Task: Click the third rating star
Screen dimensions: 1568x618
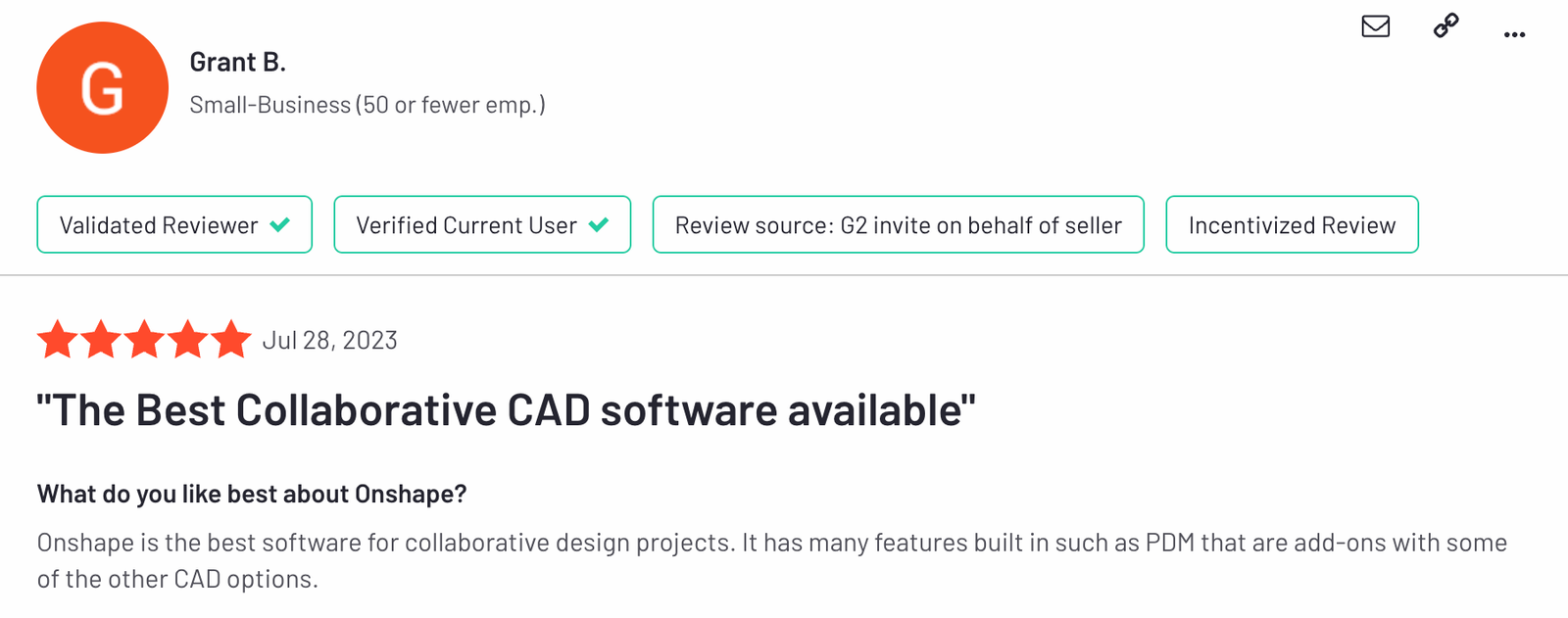Action: [x=144, y=340]
